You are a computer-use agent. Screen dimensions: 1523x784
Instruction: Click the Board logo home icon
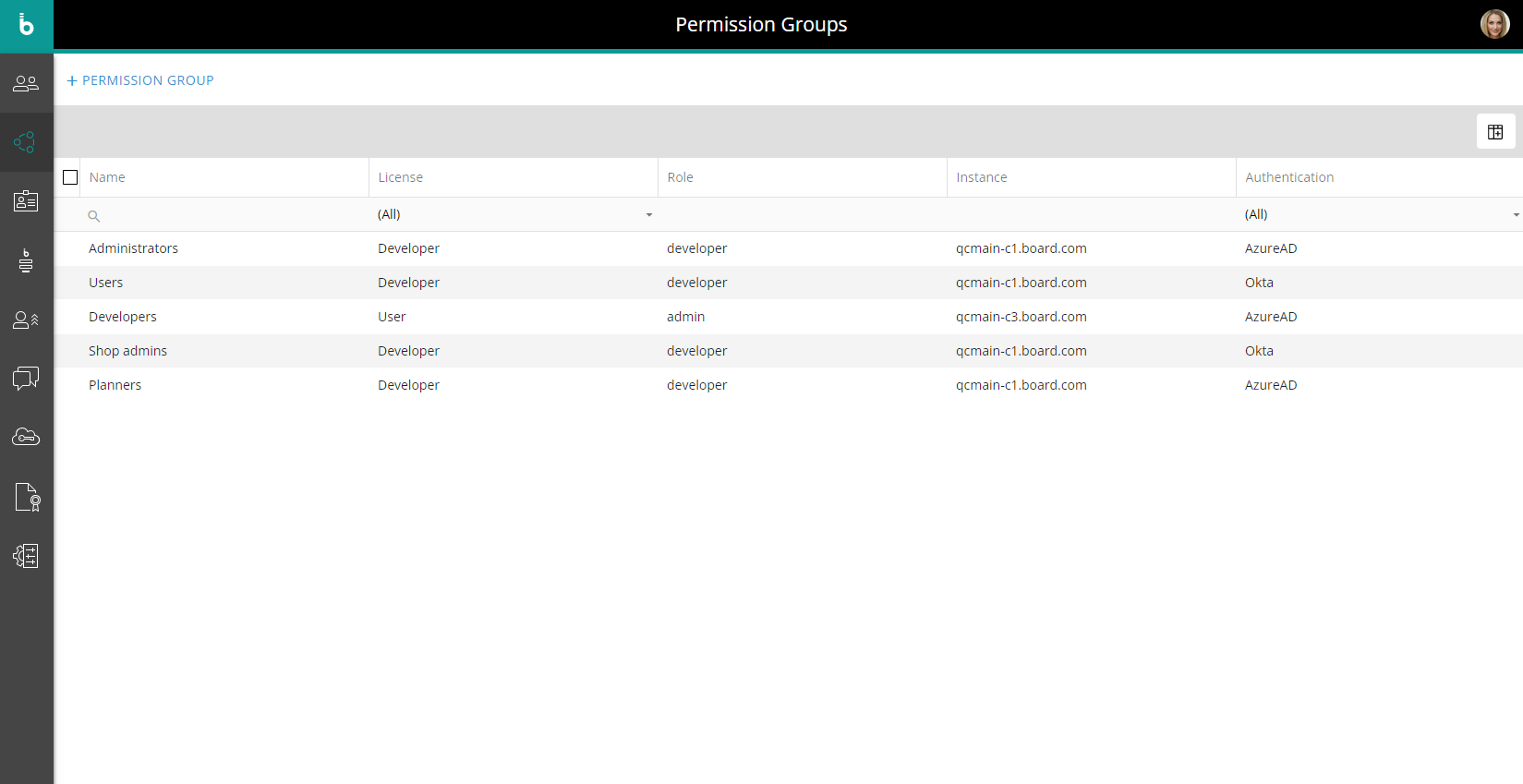click(x=26, y=25)
